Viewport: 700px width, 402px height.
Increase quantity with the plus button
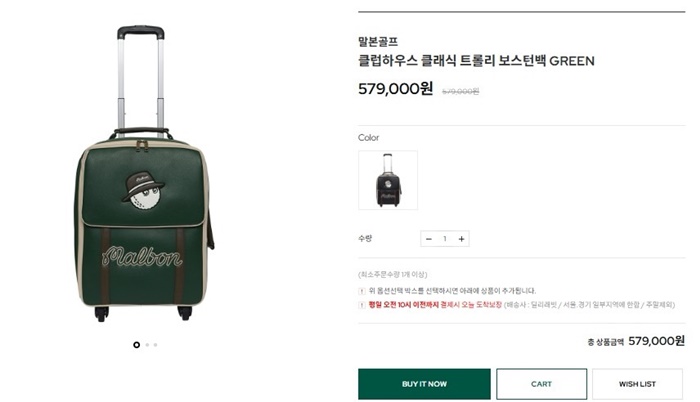(462, 239)
